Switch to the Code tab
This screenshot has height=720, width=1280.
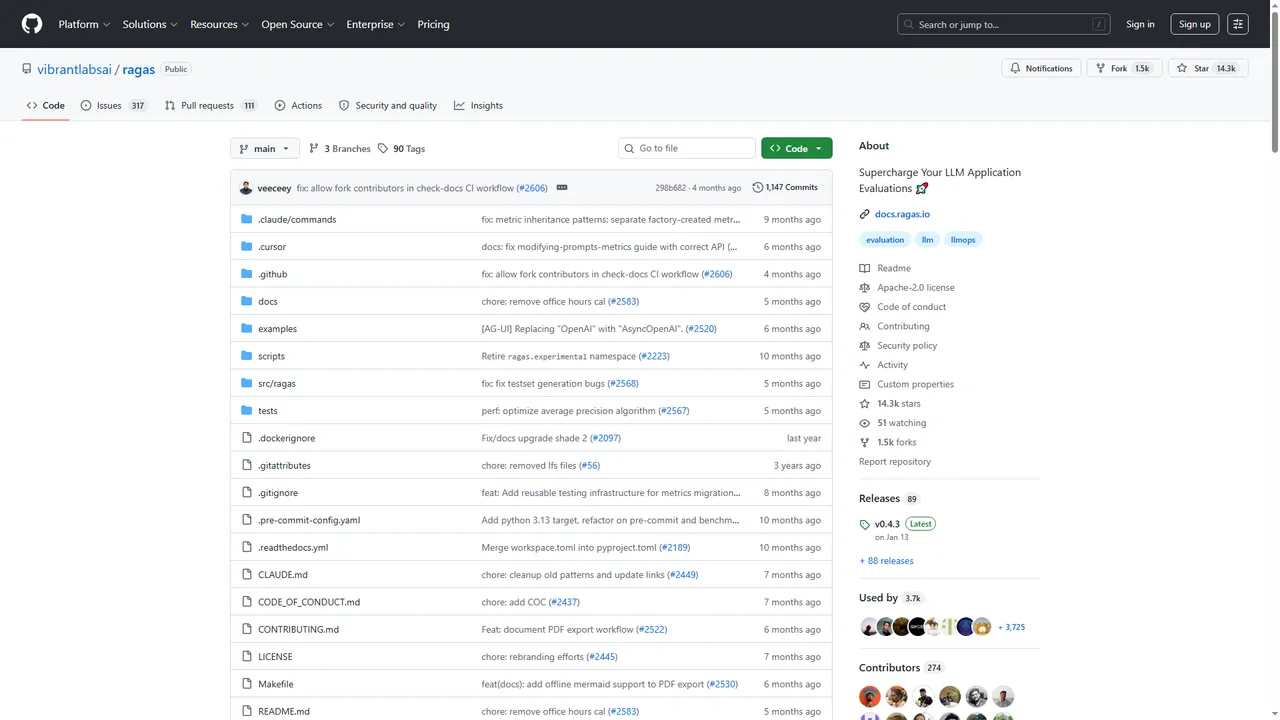(x=46, y=105)
